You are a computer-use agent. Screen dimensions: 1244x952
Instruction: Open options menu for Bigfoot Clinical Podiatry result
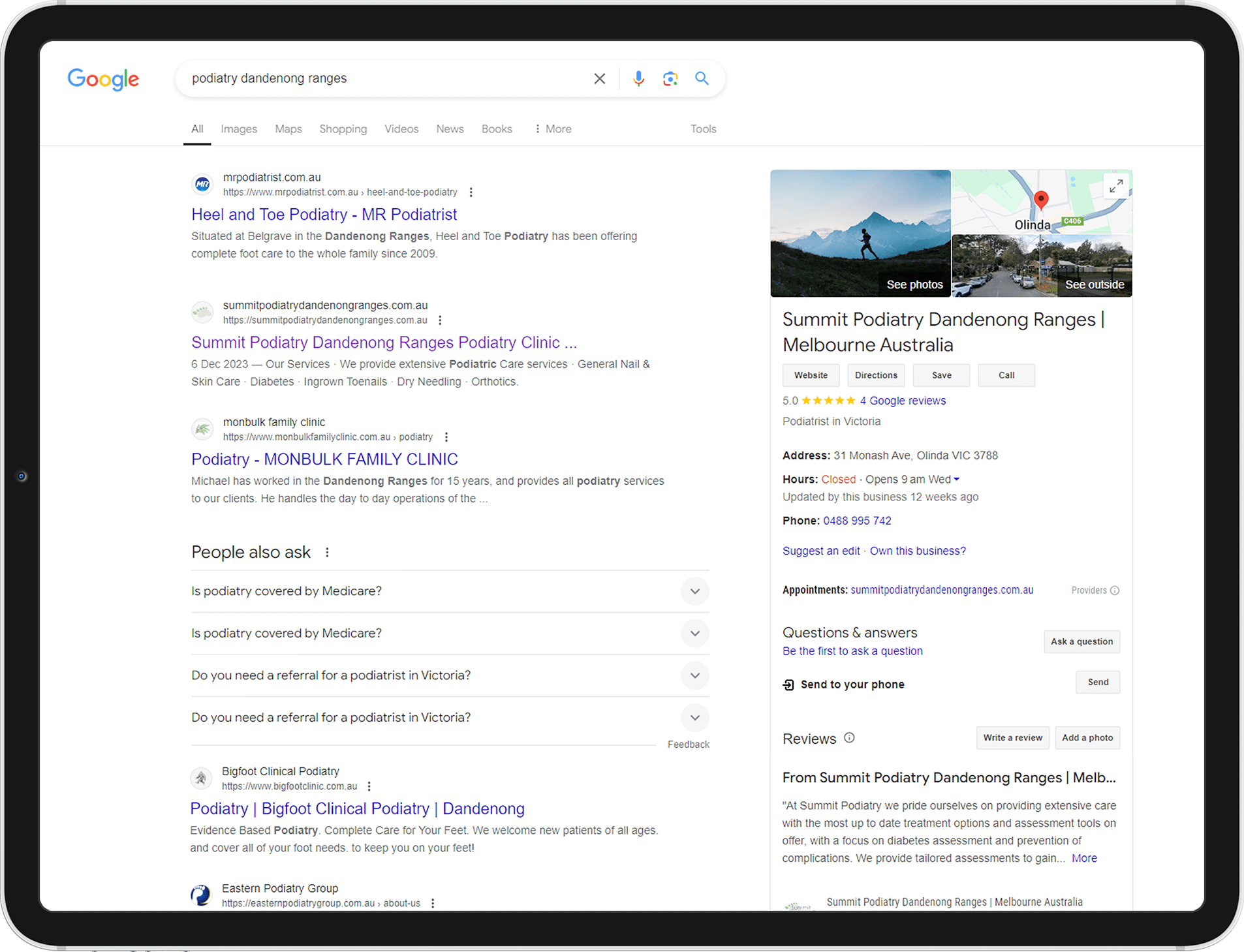point(369,786)
